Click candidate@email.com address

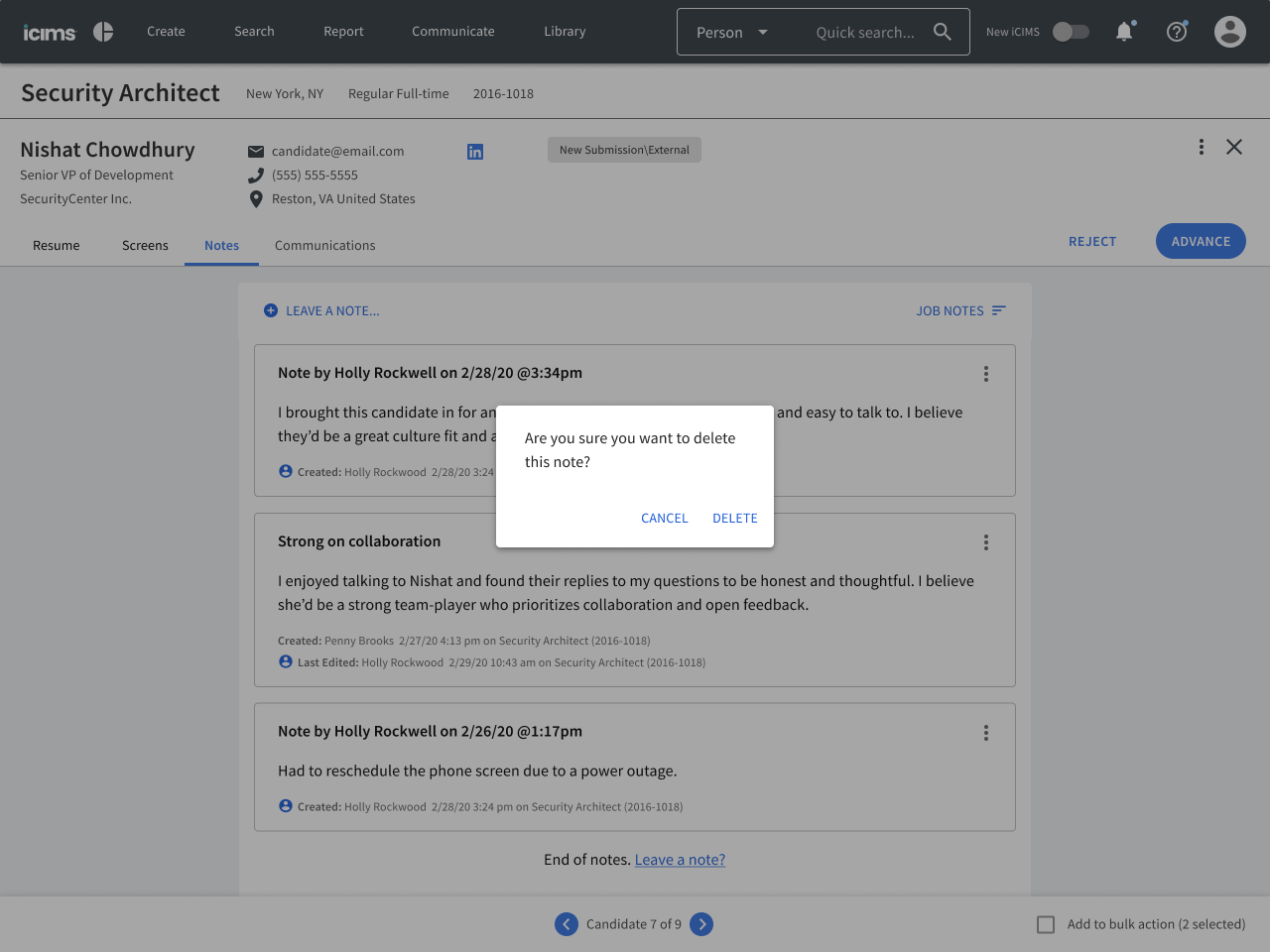tap(337, 152)
